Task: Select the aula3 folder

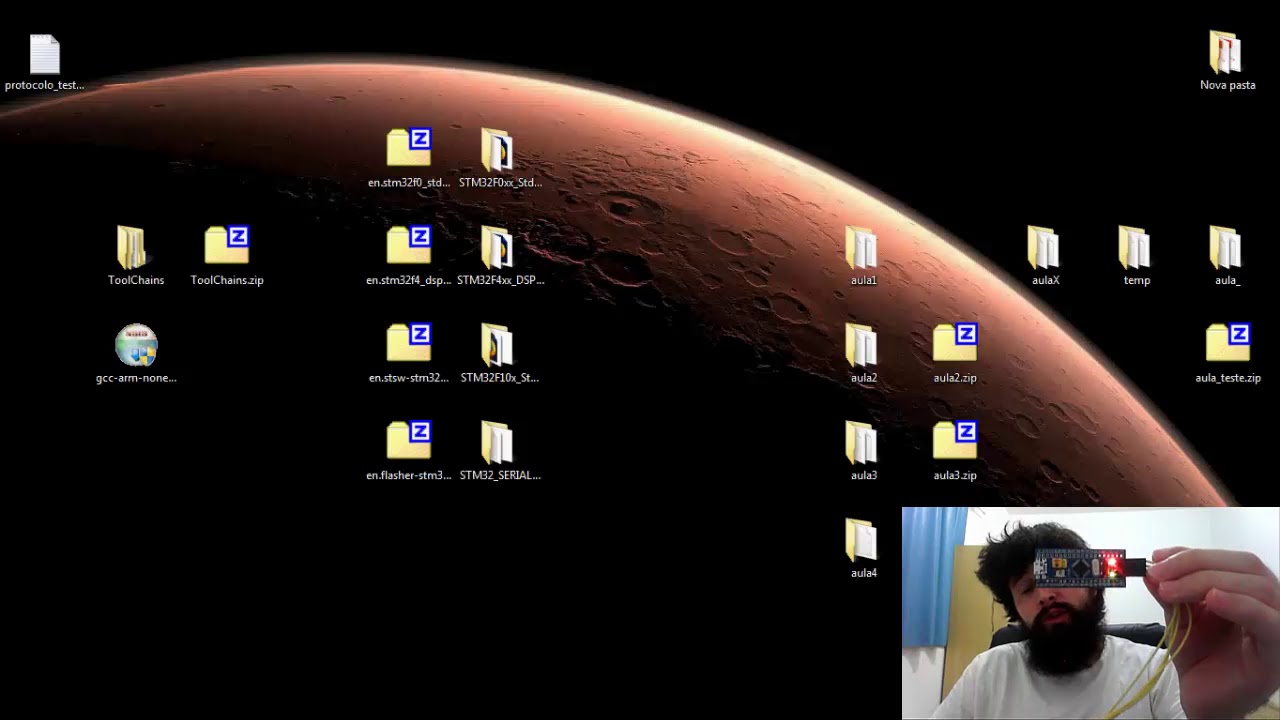Action: (861, 442)
